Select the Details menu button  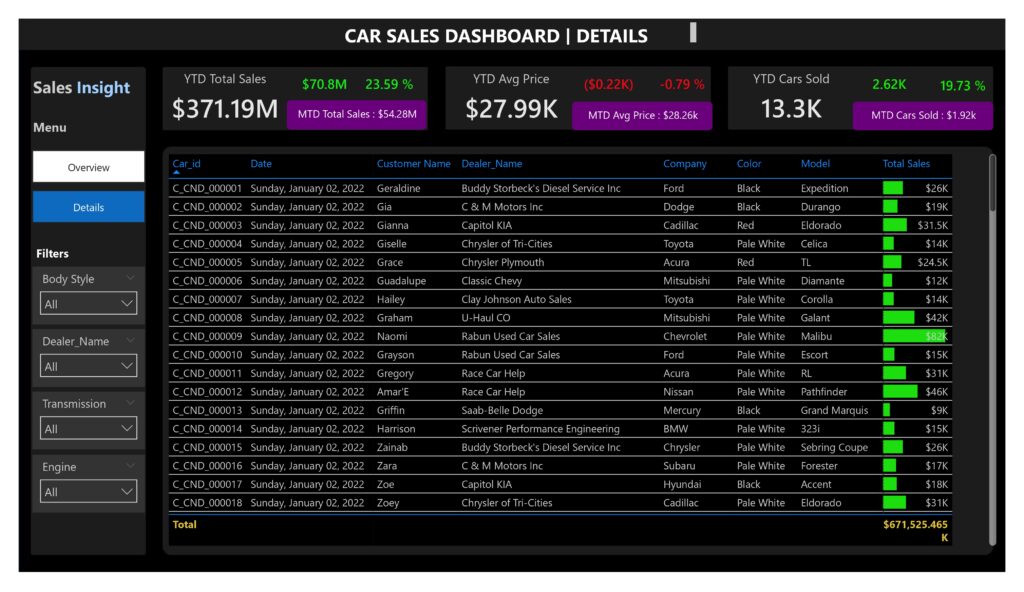[x=88, y=207]
